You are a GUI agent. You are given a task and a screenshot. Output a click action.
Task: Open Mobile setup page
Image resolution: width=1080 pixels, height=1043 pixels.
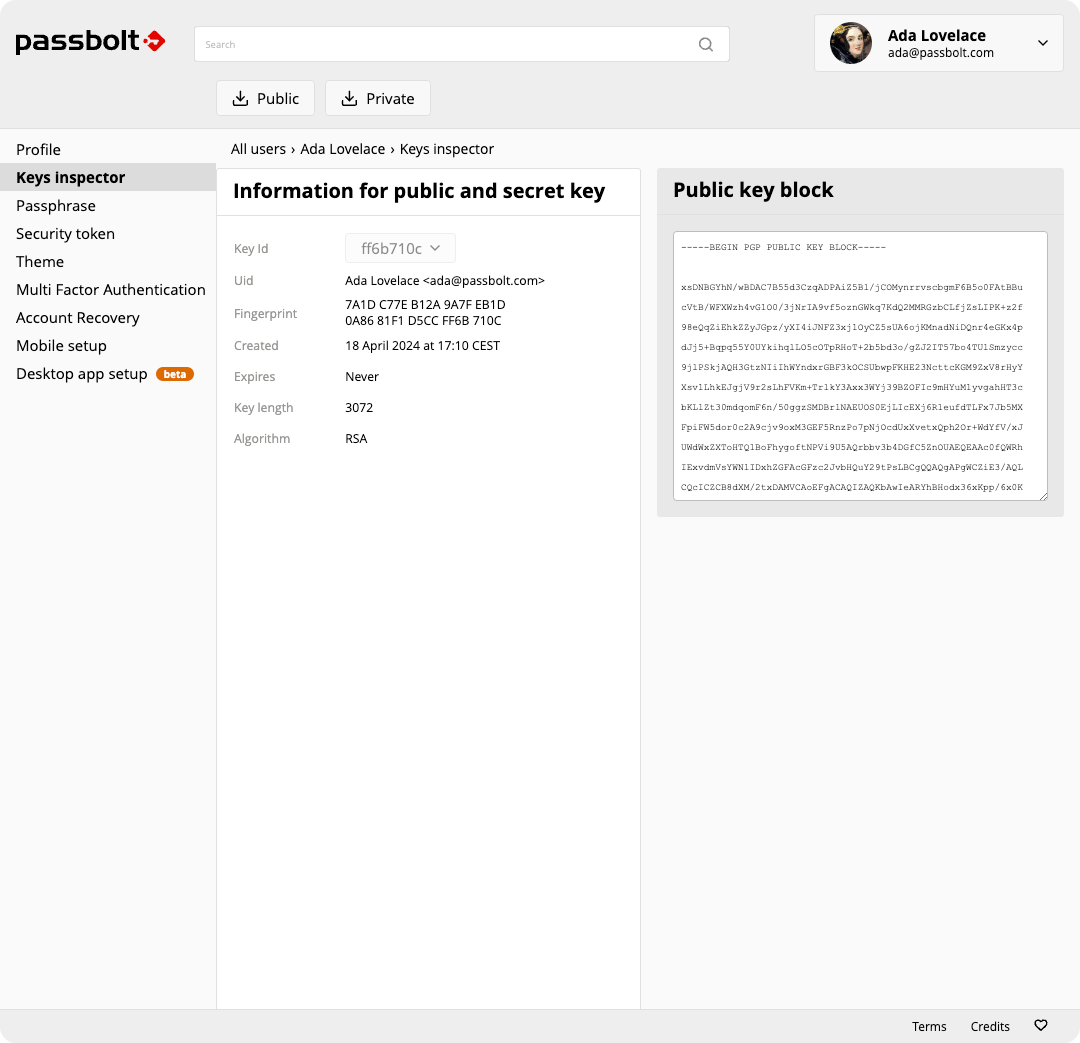coord(61,346)
